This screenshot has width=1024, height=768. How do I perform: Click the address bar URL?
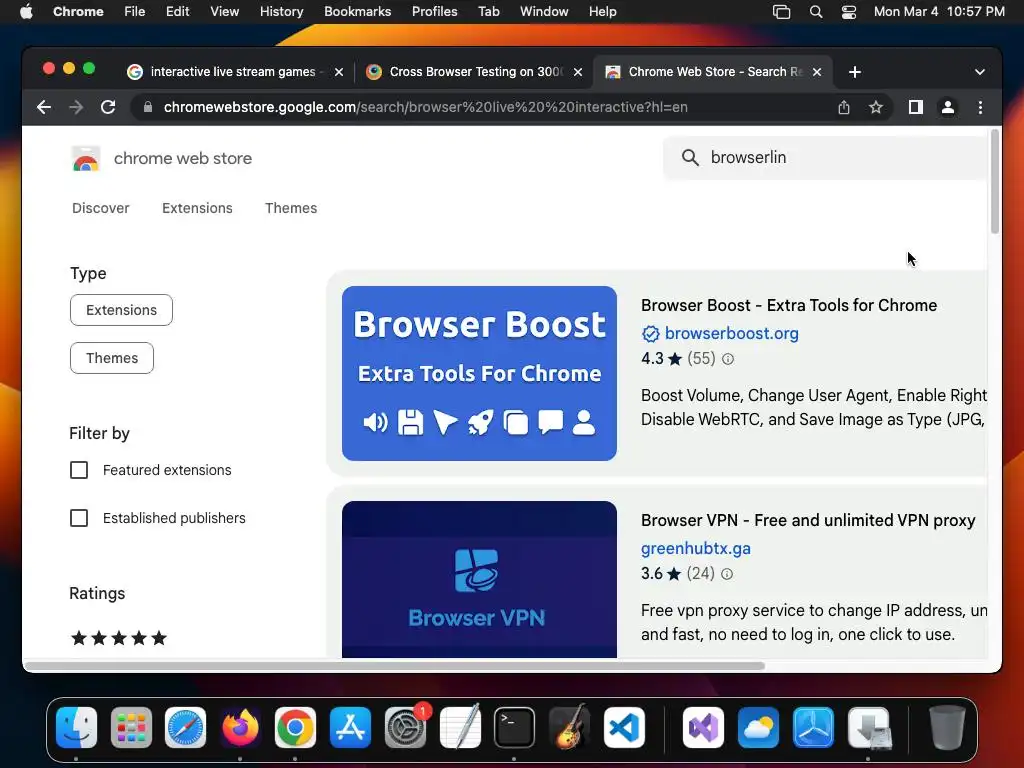tap(425, 107)
